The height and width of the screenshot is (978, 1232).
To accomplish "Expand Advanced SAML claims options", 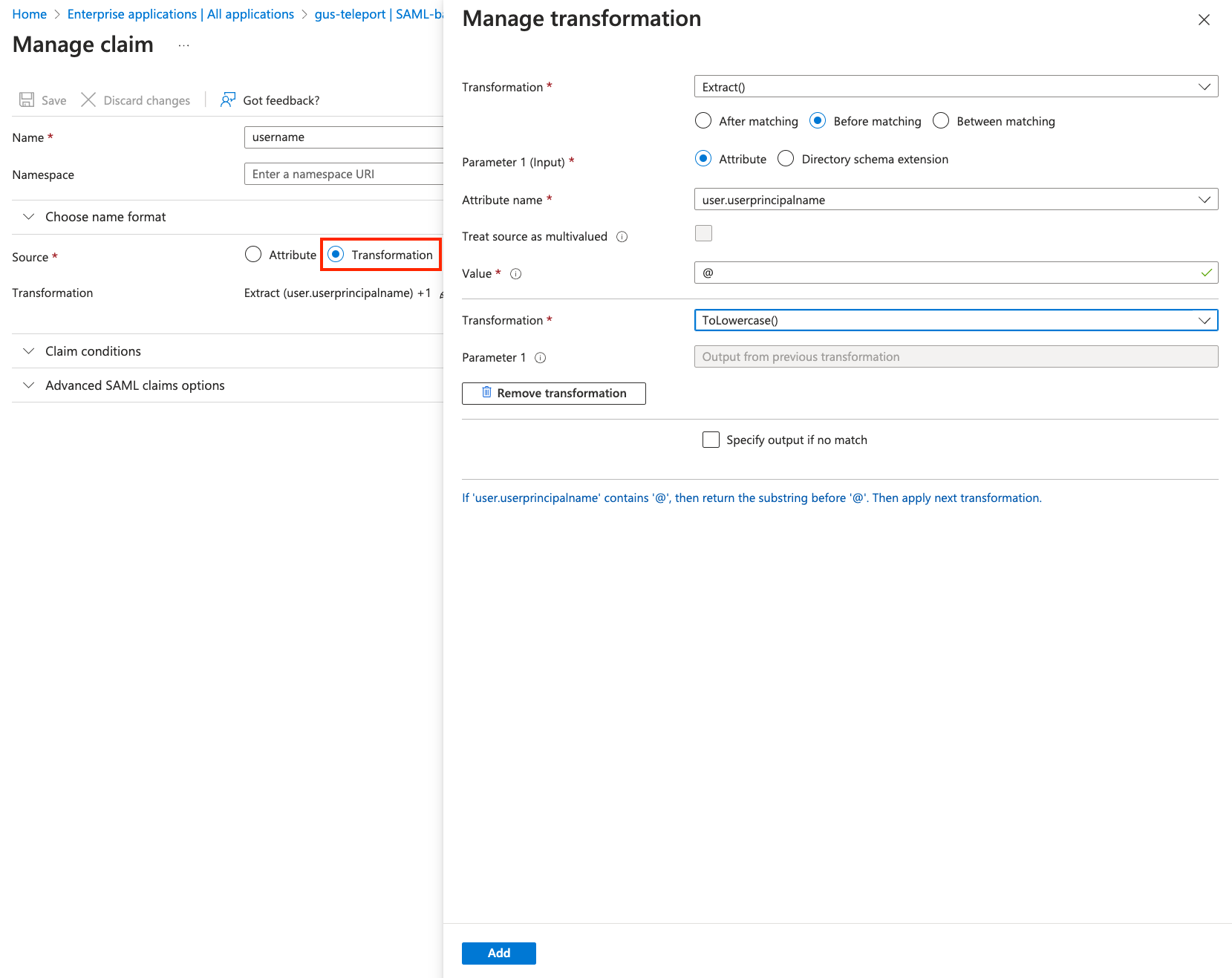I will tap(134, 385).
